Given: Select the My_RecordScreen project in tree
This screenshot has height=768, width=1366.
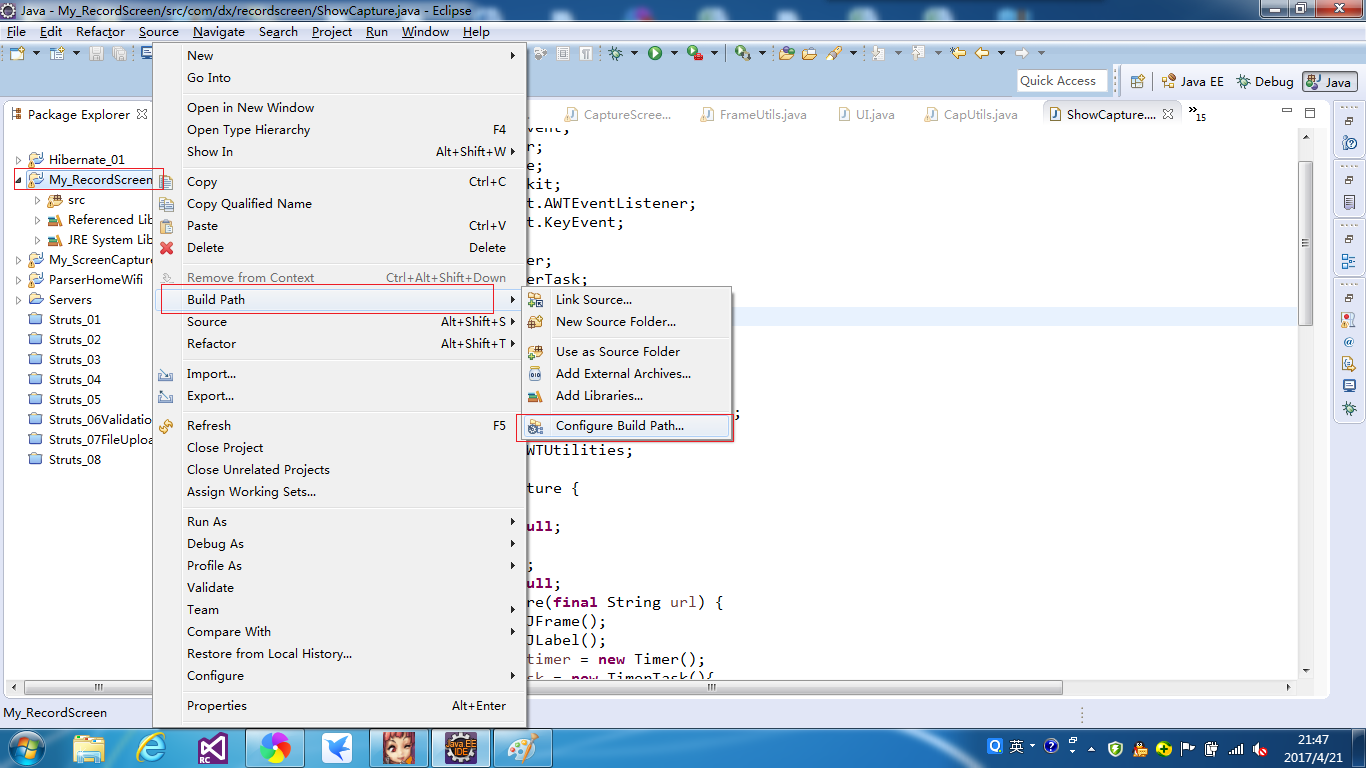Looking at the screenshot, I should pyautogui.click(x=90, y=180).
